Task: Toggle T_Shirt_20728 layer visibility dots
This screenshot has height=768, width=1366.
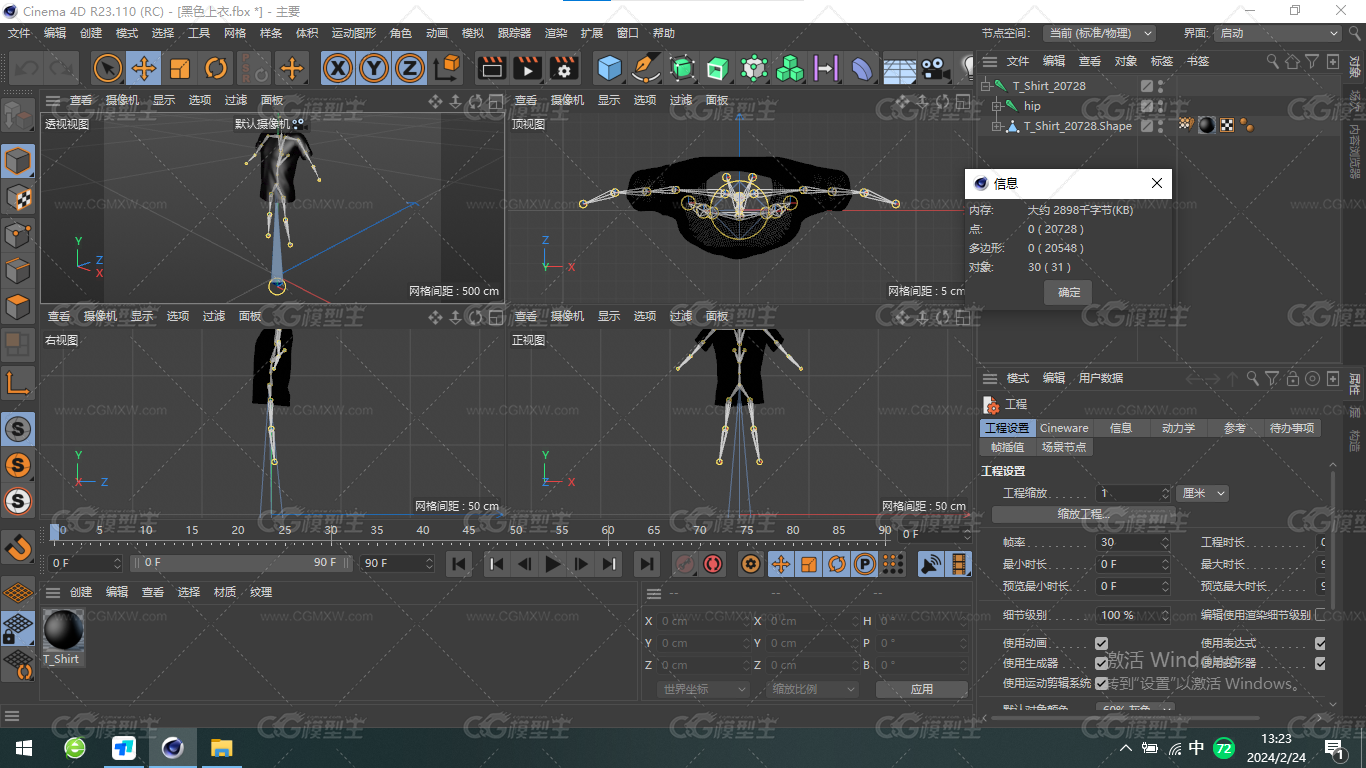Action: [x=1160, y=86]
